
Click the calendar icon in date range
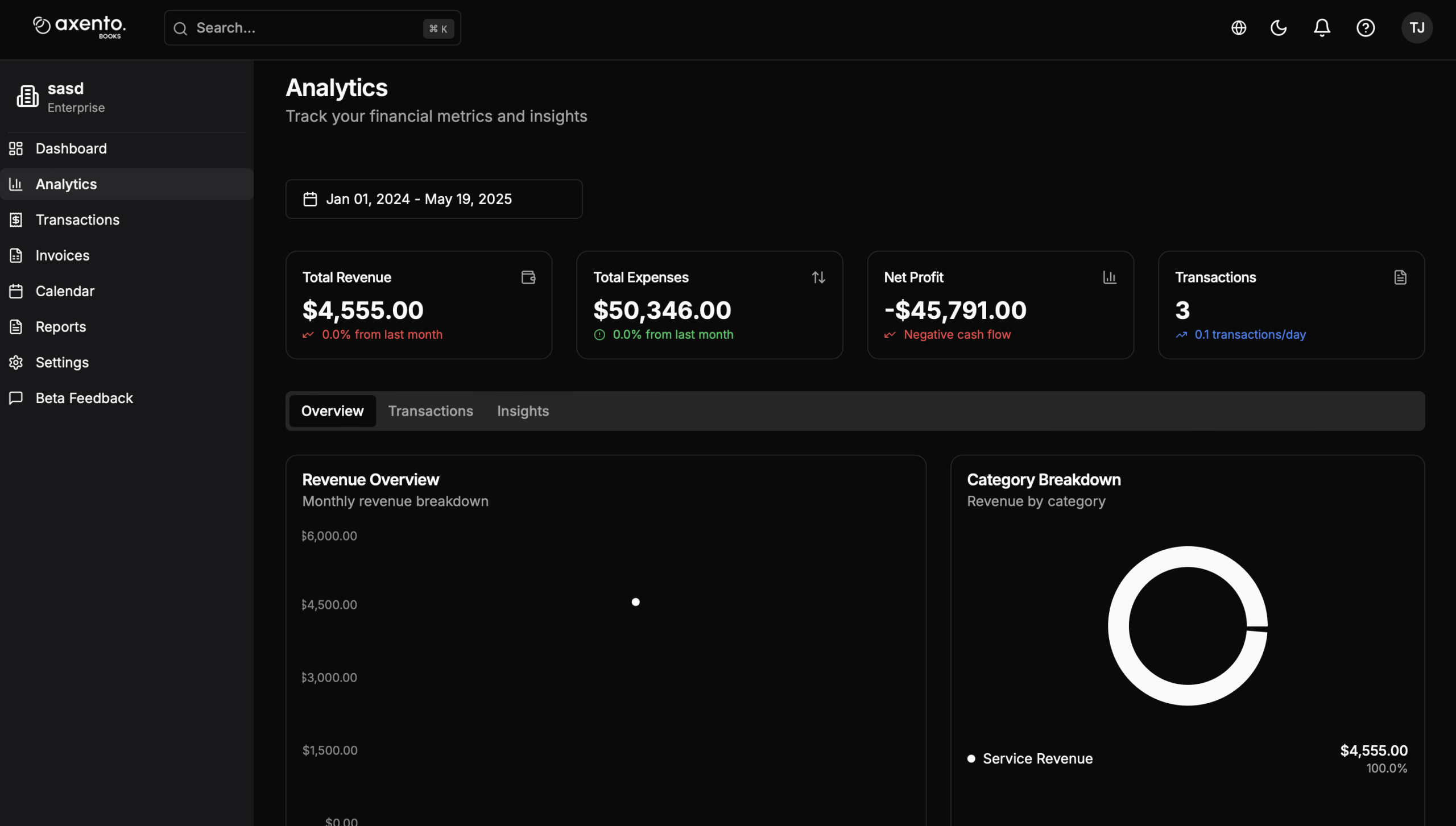[310, 199]
